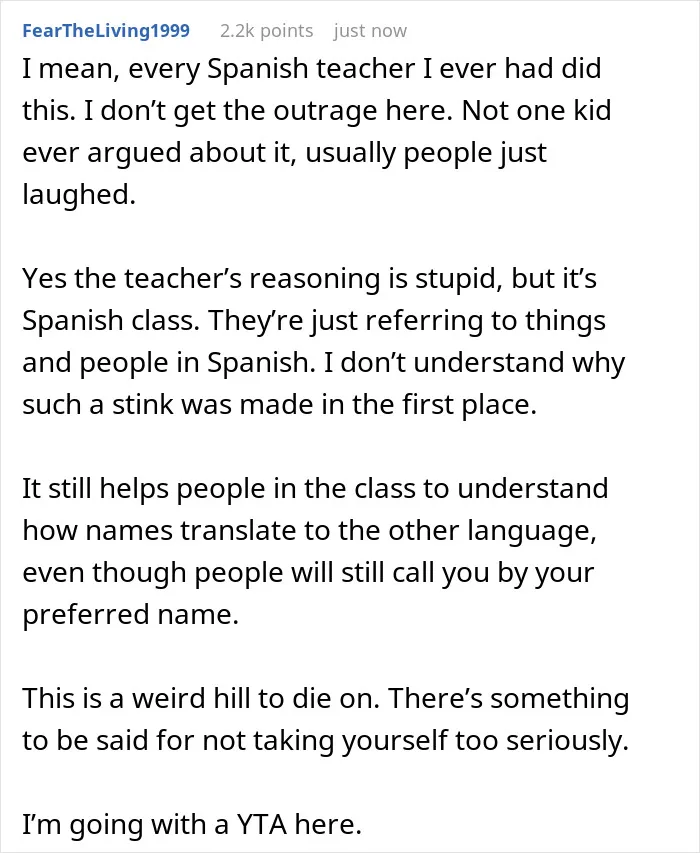Click the line 'and people in Spanish. I don't understand'
Screen dimensions: 700x853
(324, 363)
